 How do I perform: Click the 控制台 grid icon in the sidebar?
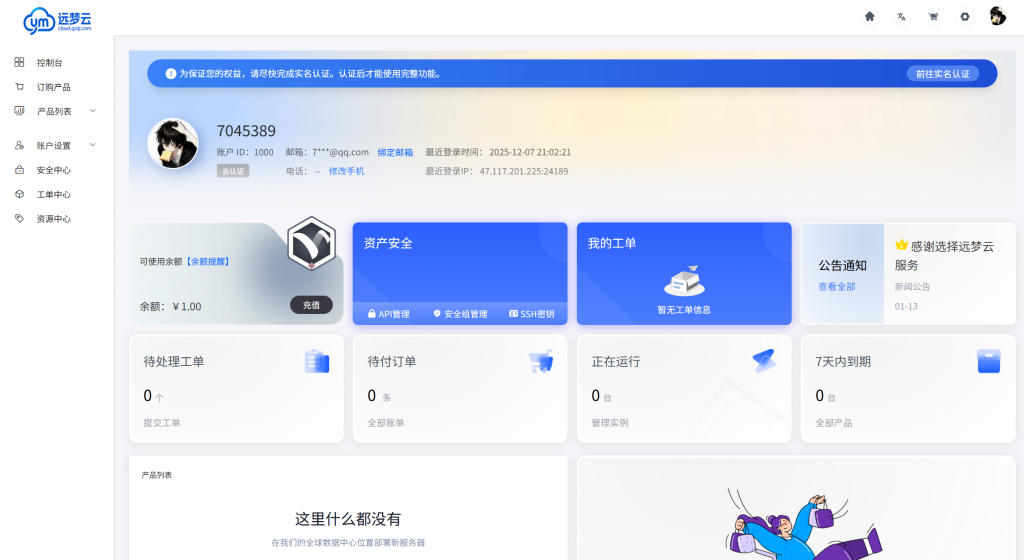20,62
